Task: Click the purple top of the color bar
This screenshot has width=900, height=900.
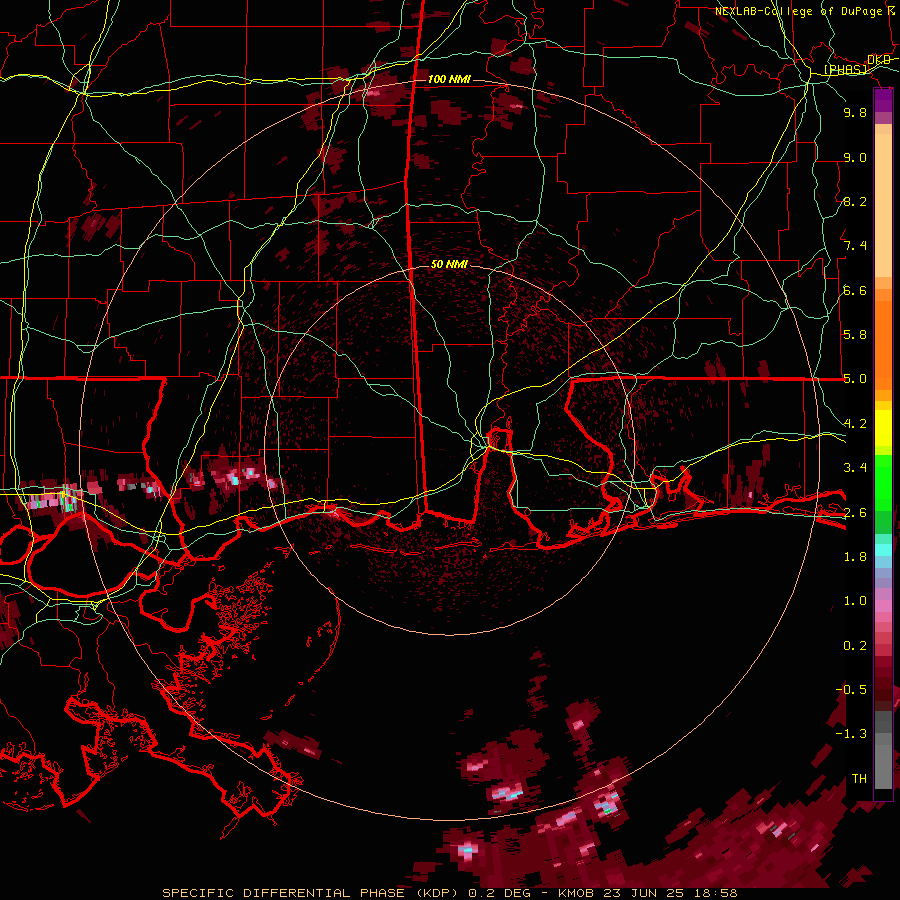Action: [x=883, y=100]
